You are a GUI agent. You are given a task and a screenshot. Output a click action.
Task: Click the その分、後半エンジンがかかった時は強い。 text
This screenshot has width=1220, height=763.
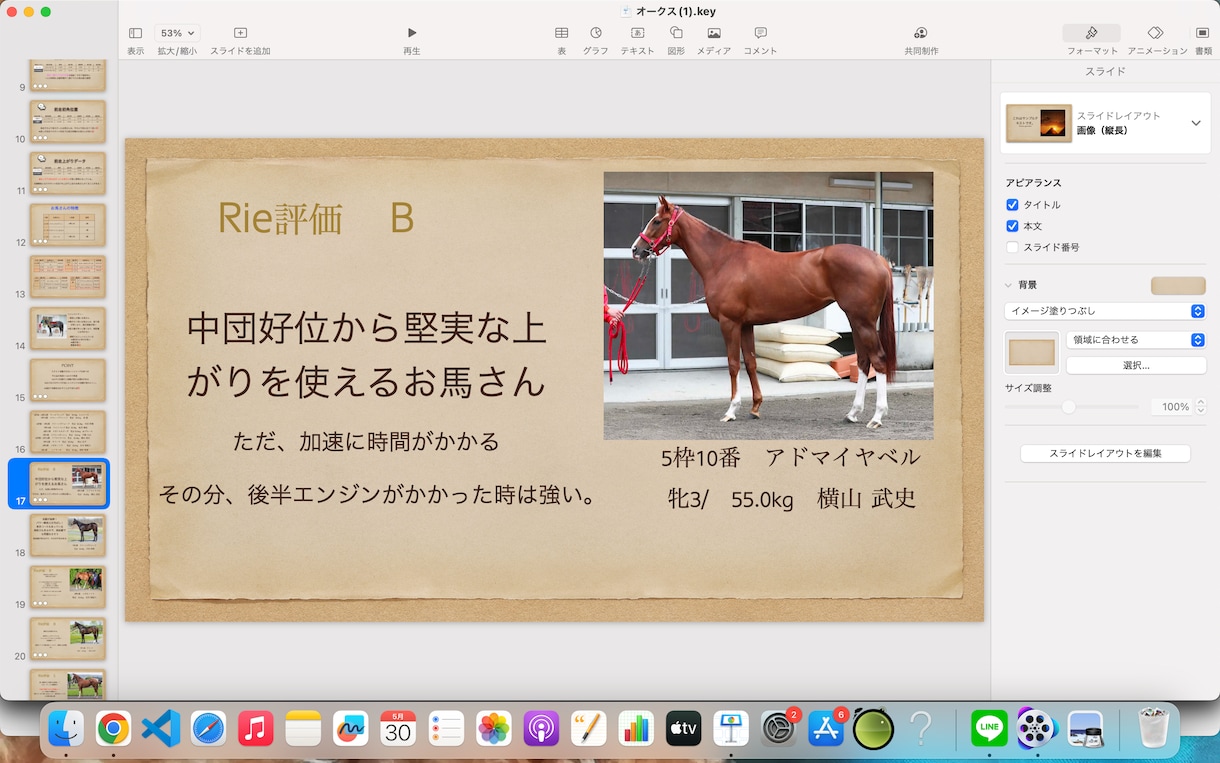tap(378, 495)
